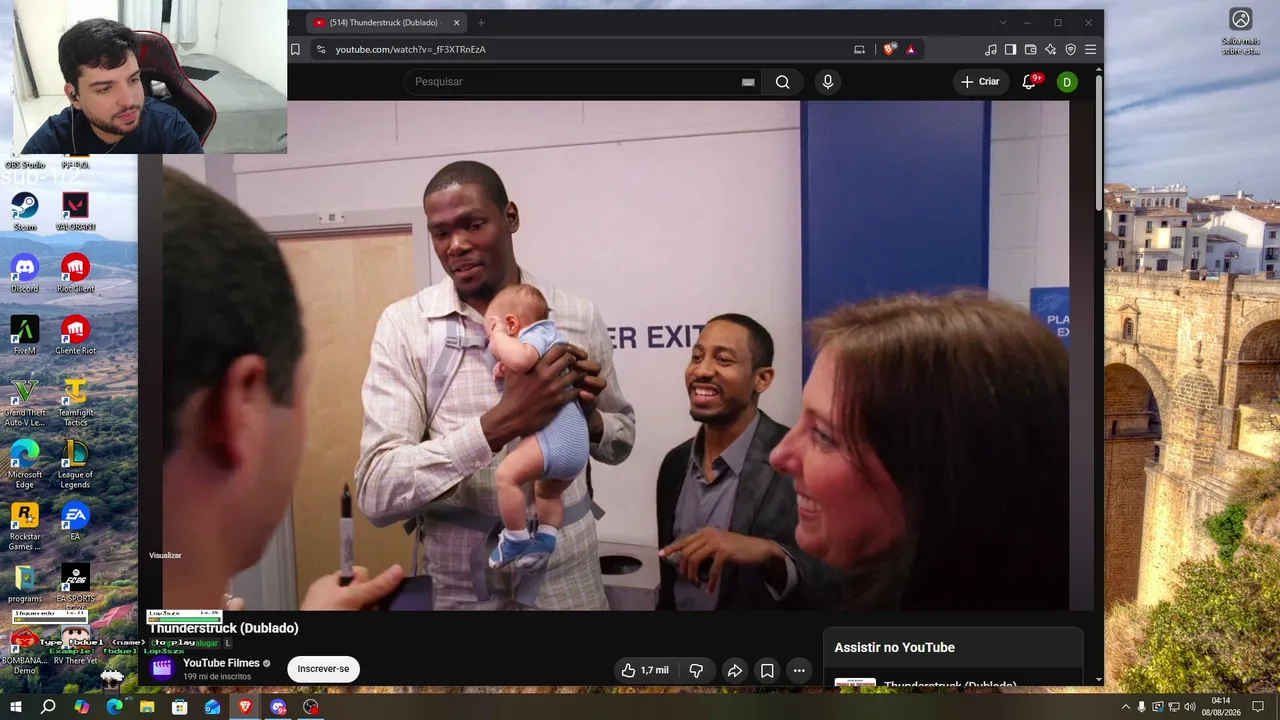Open OBS Studio from the taskbar

click(311, 707)
